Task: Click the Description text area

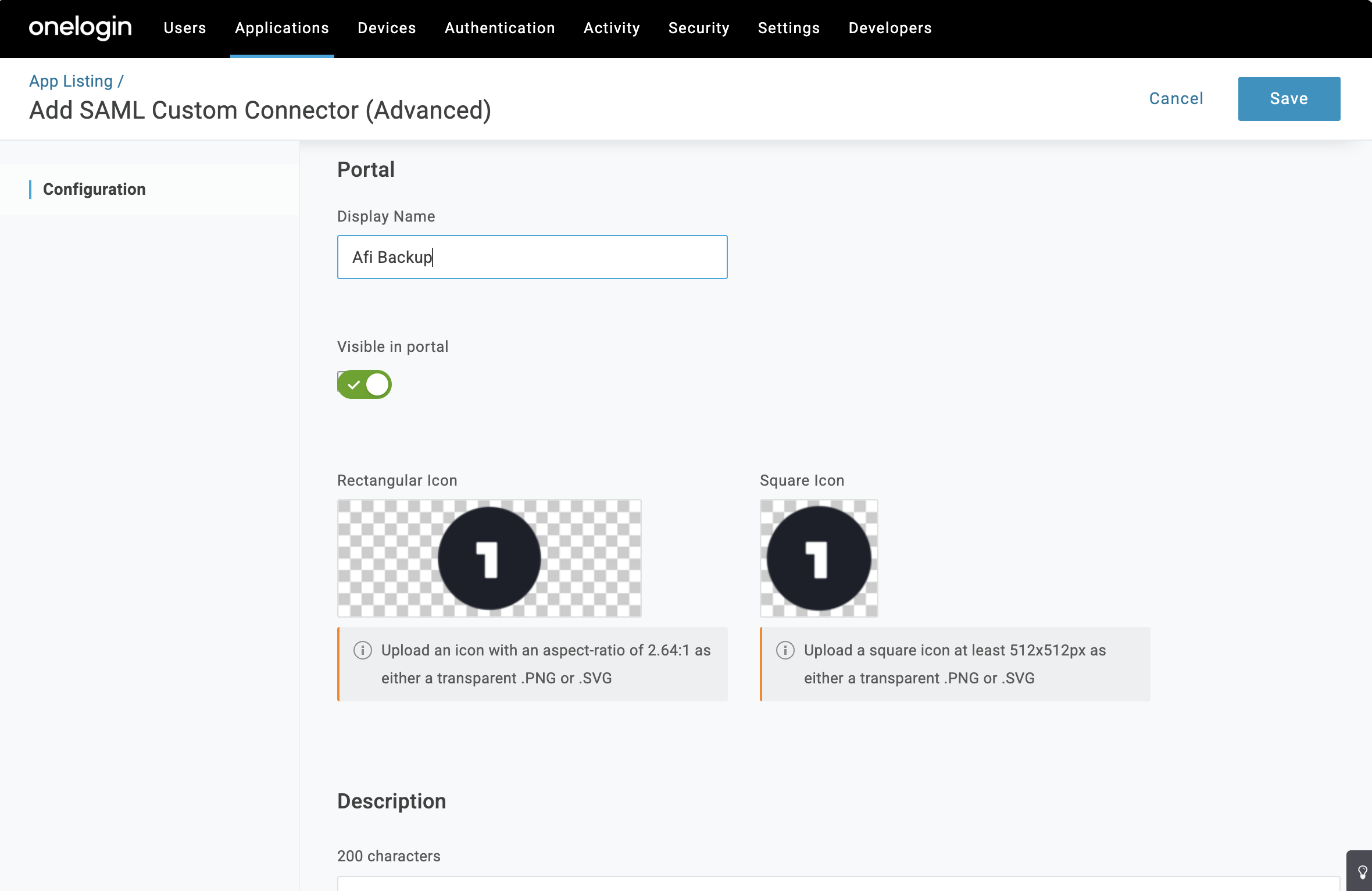Action: pos(838,884)
